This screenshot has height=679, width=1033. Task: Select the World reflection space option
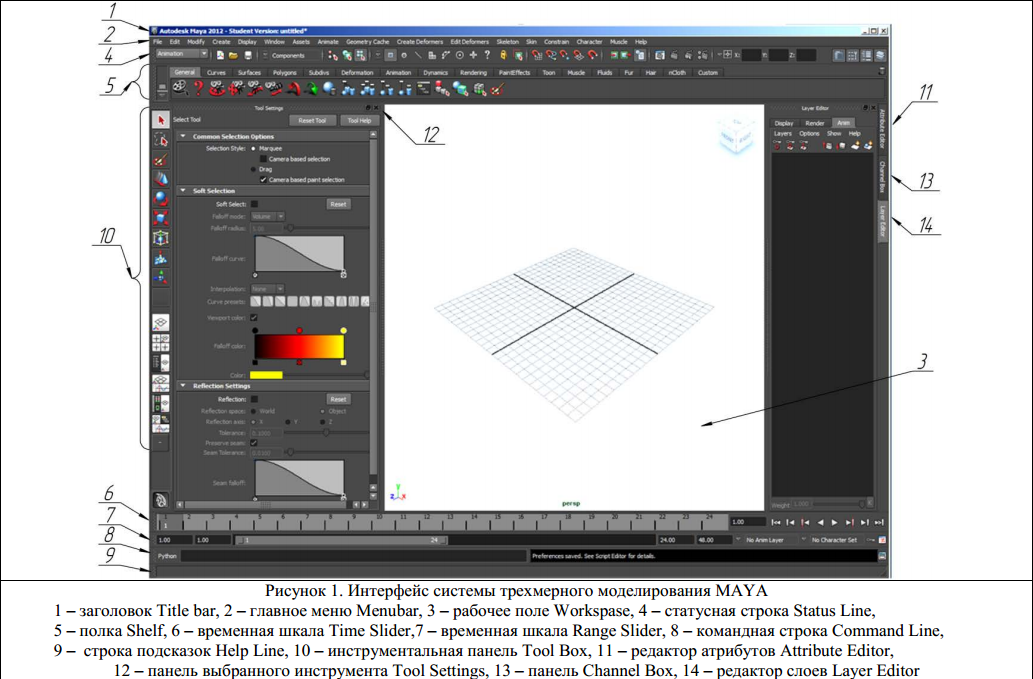coord(254,411)
